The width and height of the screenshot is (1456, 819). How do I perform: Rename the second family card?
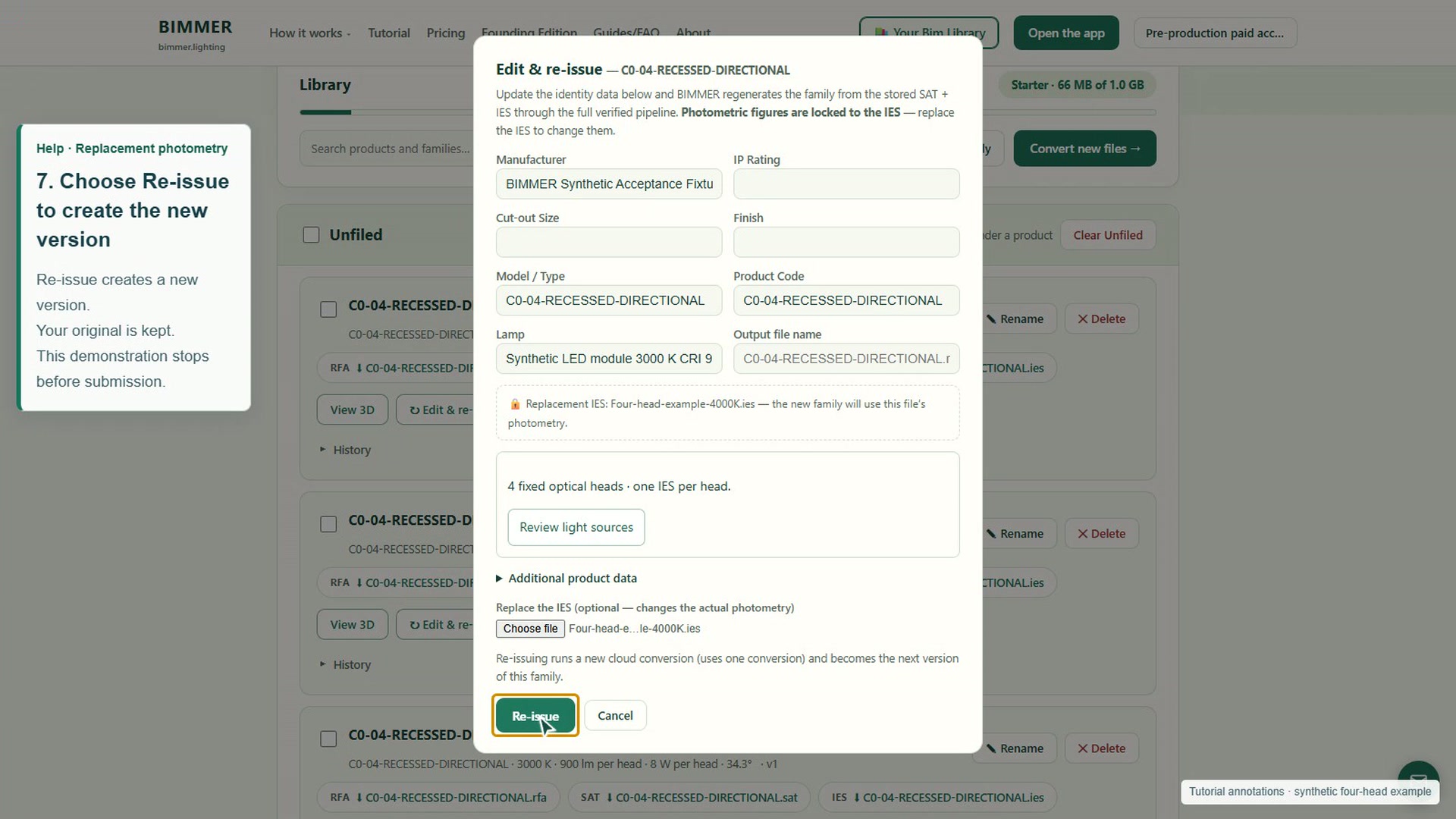[x=1015, y=534]
